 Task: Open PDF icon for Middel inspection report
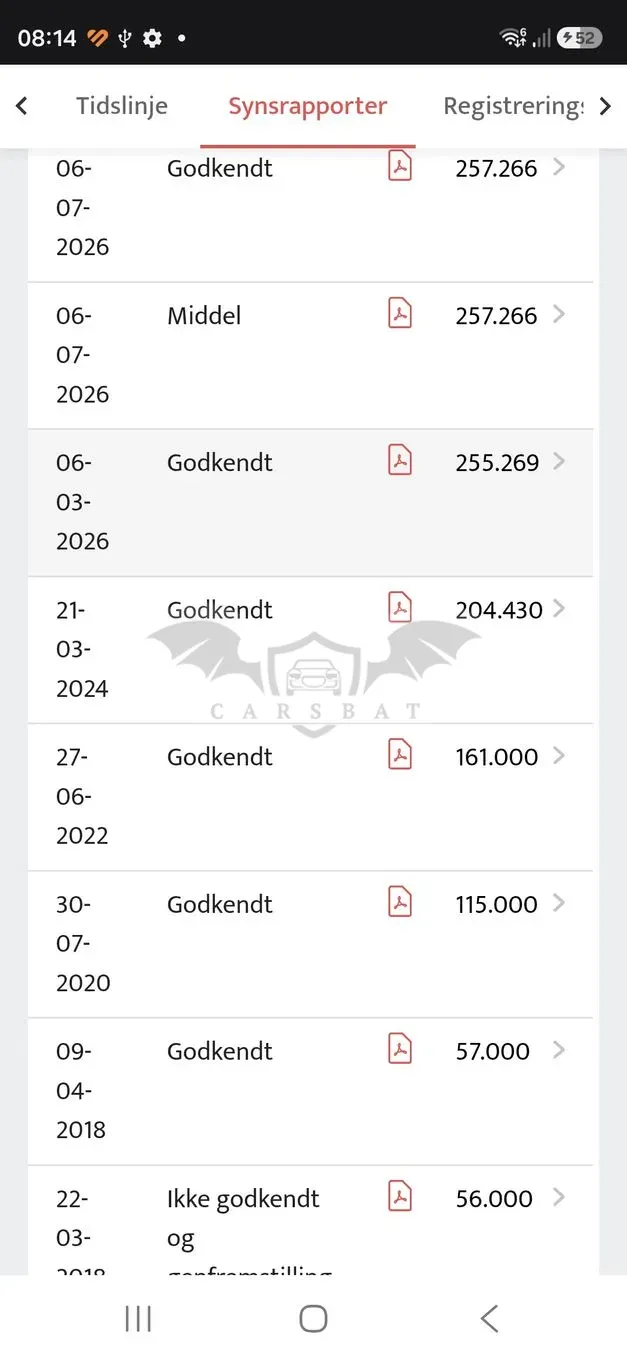pos(400,313)
